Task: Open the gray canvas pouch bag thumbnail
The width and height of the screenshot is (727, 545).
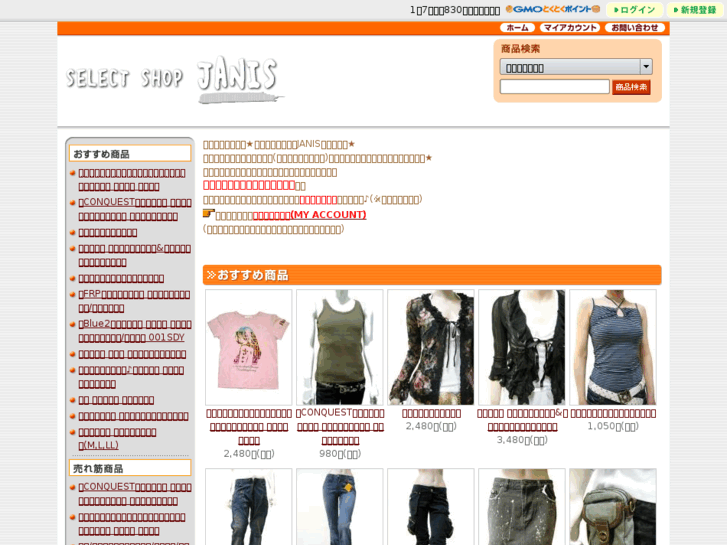Action: point(613,507)
